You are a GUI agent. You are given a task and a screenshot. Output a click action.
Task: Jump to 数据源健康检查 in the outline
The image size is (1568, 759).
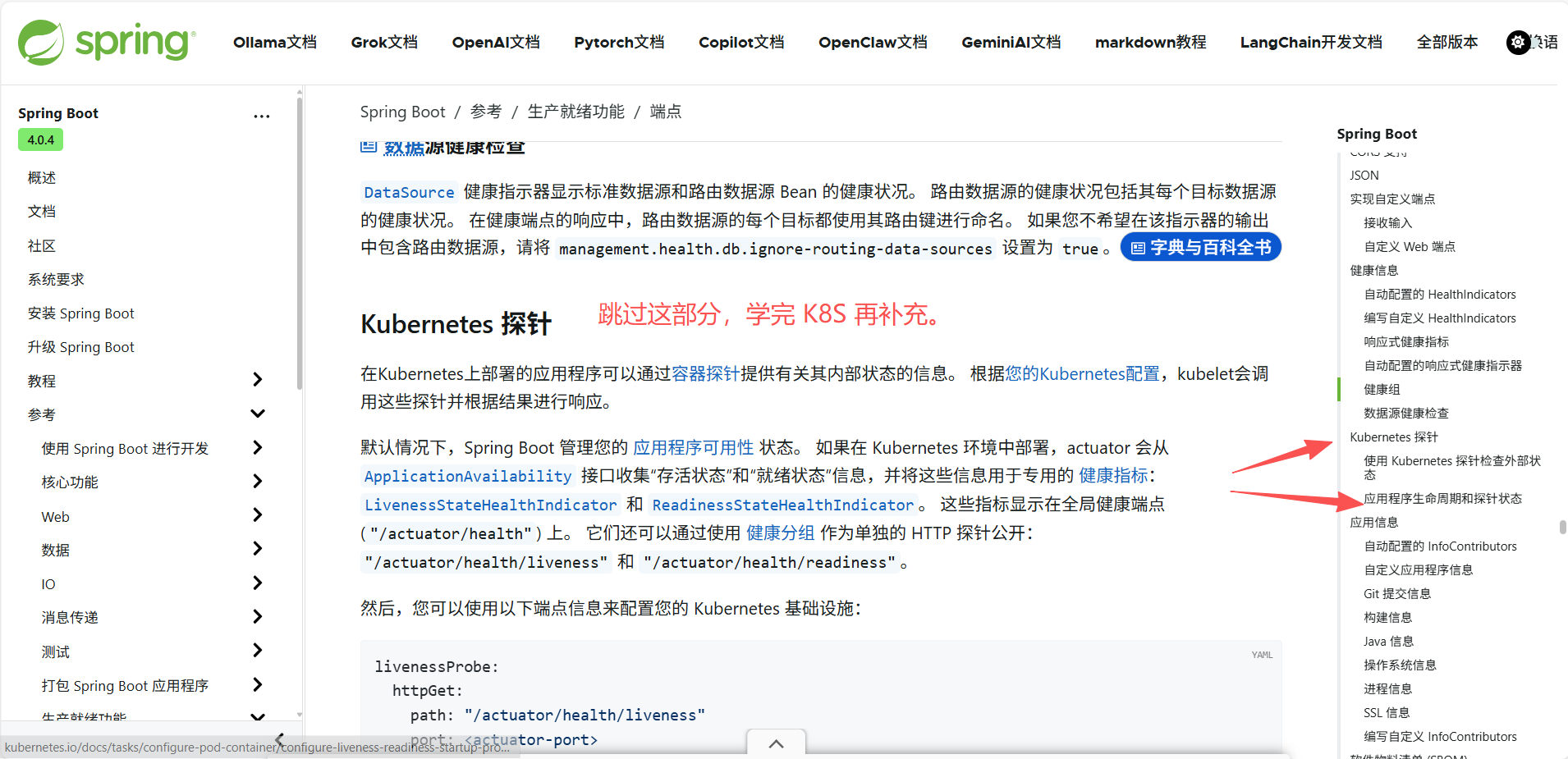point(1406,414)
